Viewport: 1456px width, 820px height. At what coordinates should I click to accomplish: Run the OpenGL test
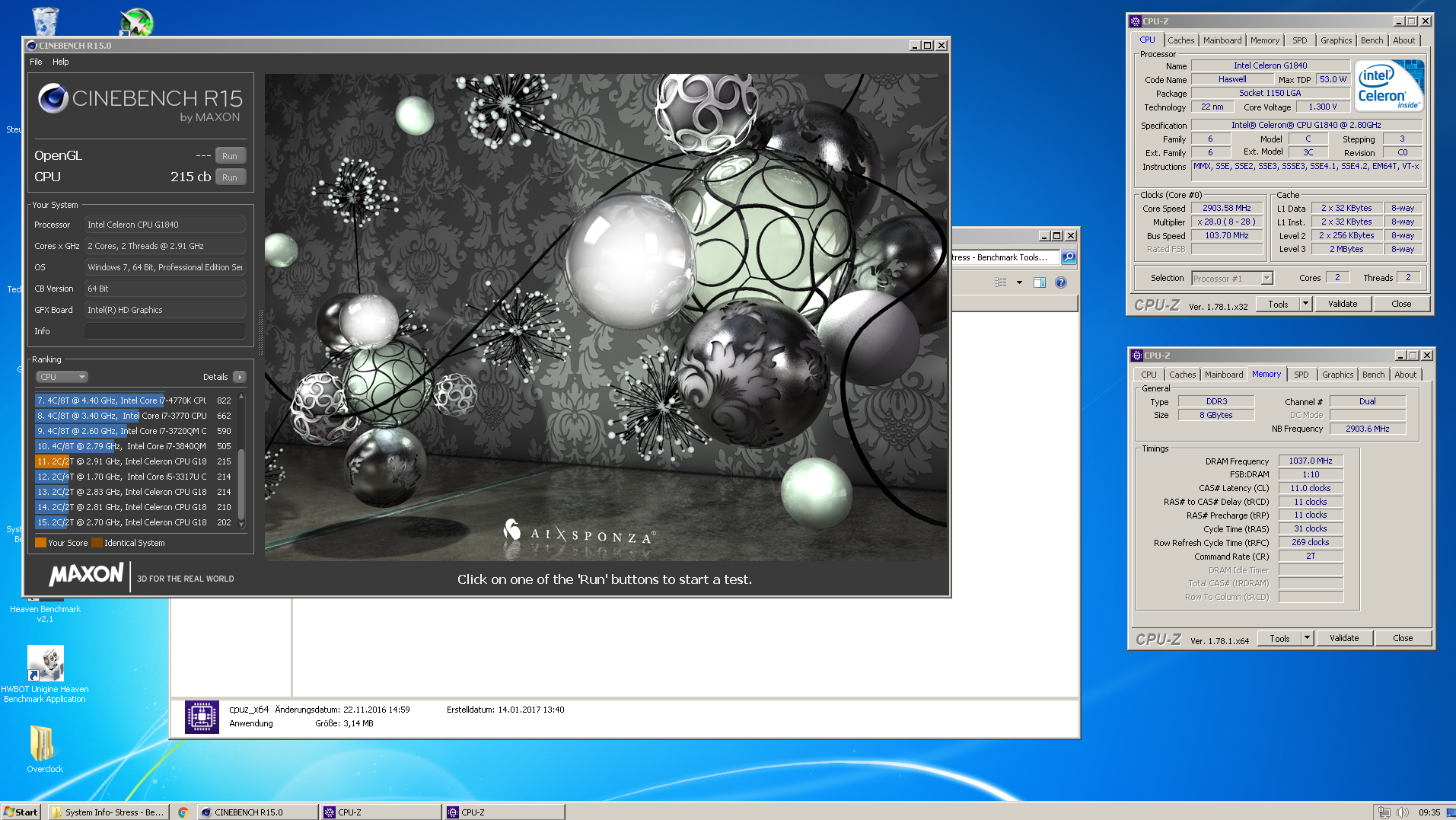tap(230, 155)
